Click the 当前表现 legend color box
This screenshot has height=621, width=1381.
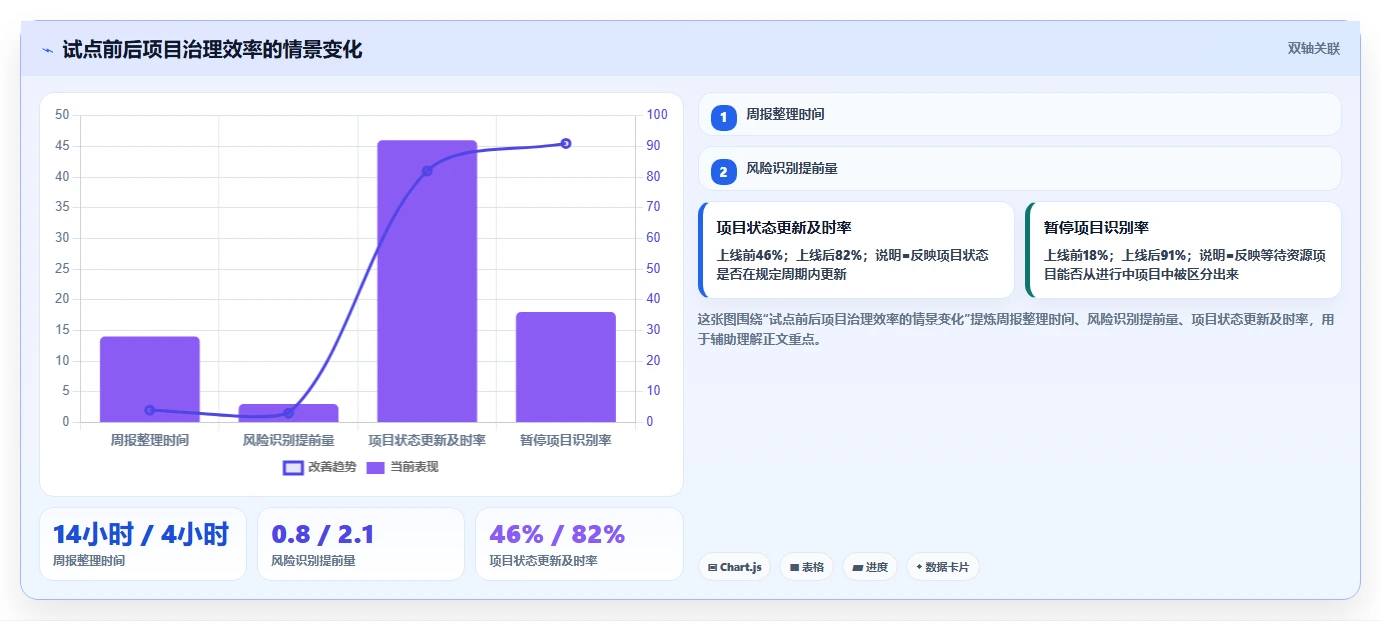(376, 467)
